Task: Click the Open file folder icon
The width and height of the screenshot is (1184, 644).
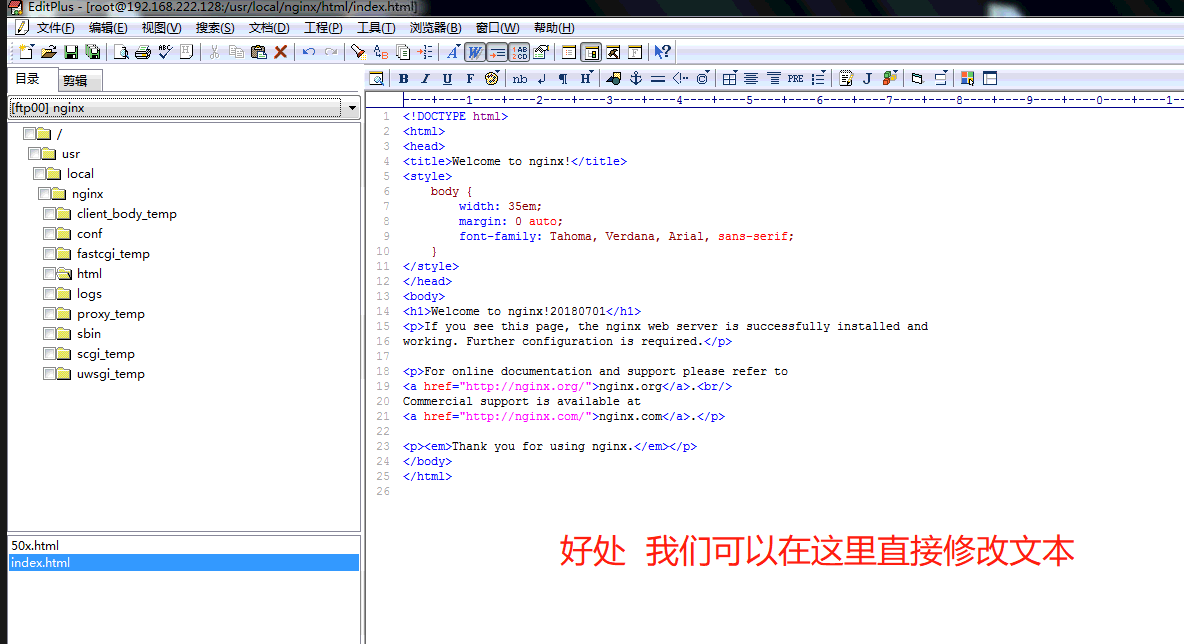Action: (x=49, y=52)
